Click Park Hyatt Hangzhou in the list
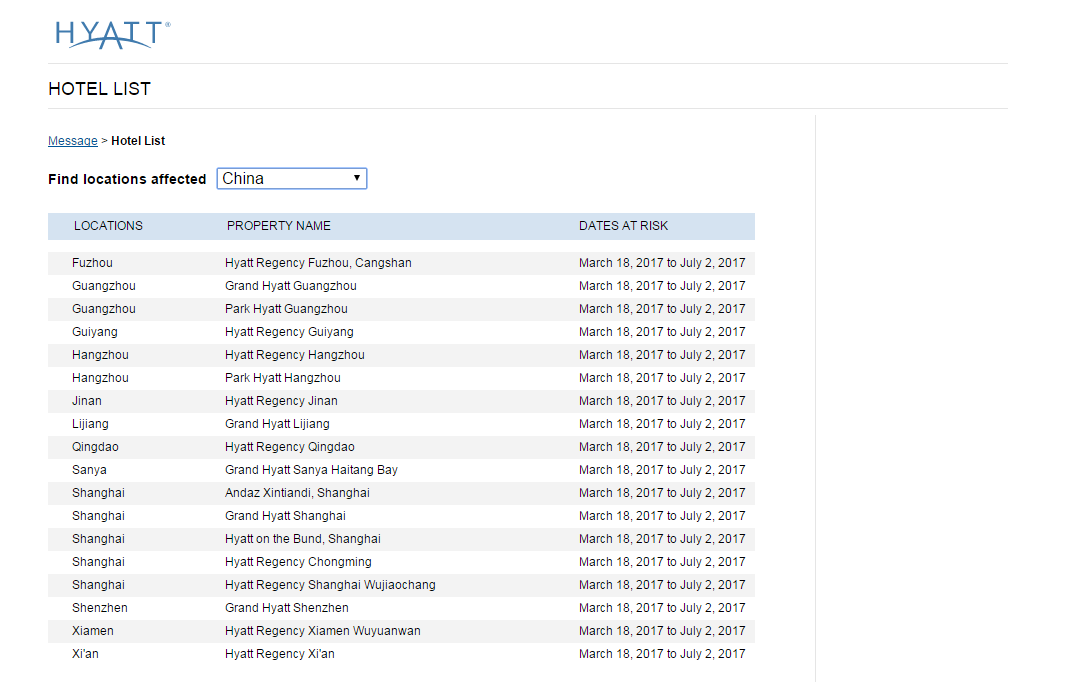This screenshot has width=1066, height=682. (282, 378)
